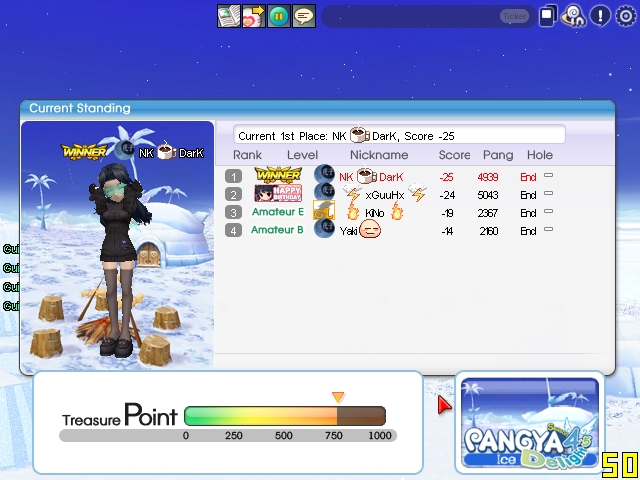640x480 pixels.
Task: Click the Amateur B level text
Action: (x=277, y=230)
